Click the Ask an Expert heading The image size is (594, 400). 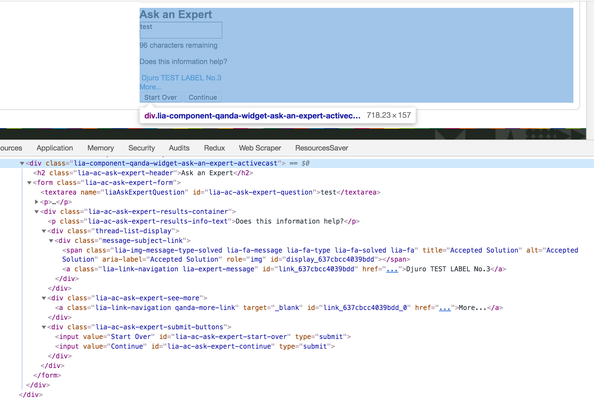click(176, 14)
